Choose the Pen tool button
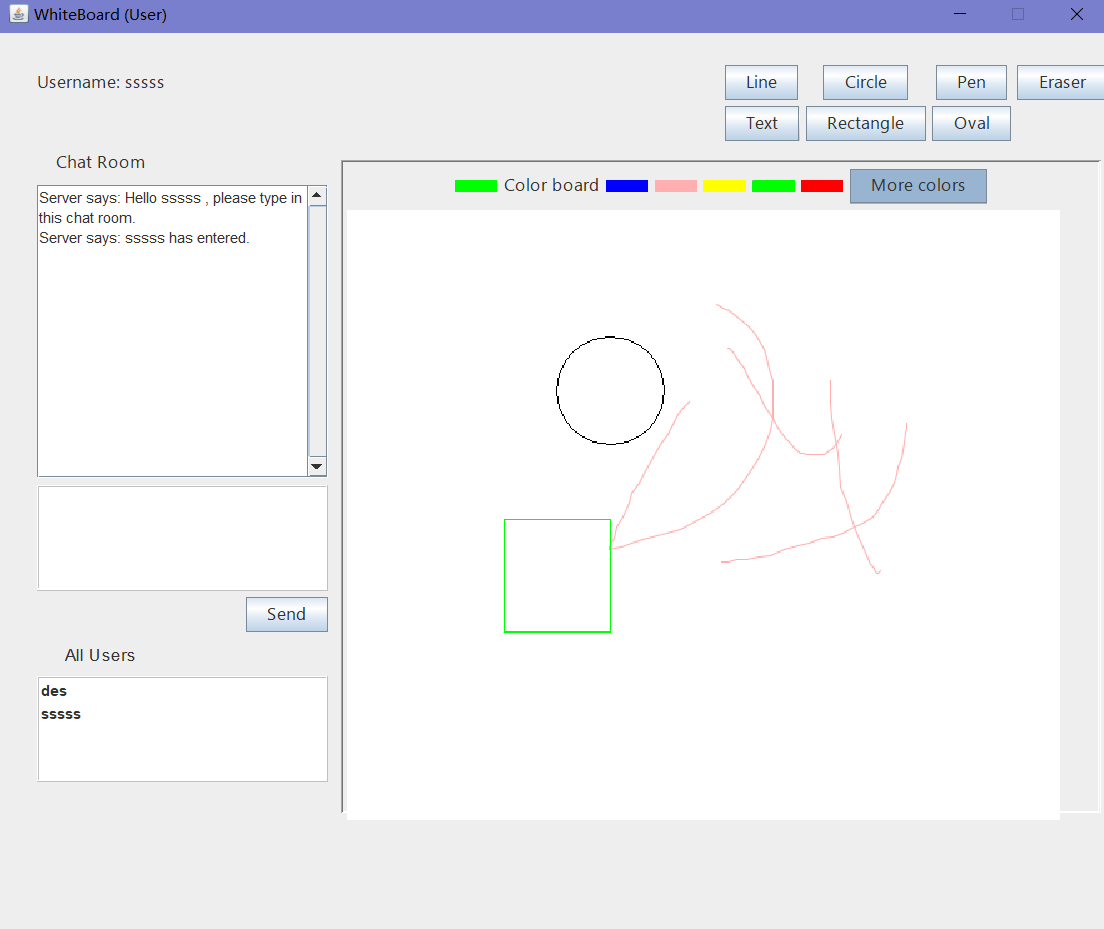This screenshot has width=1104, height=929. 971,82
